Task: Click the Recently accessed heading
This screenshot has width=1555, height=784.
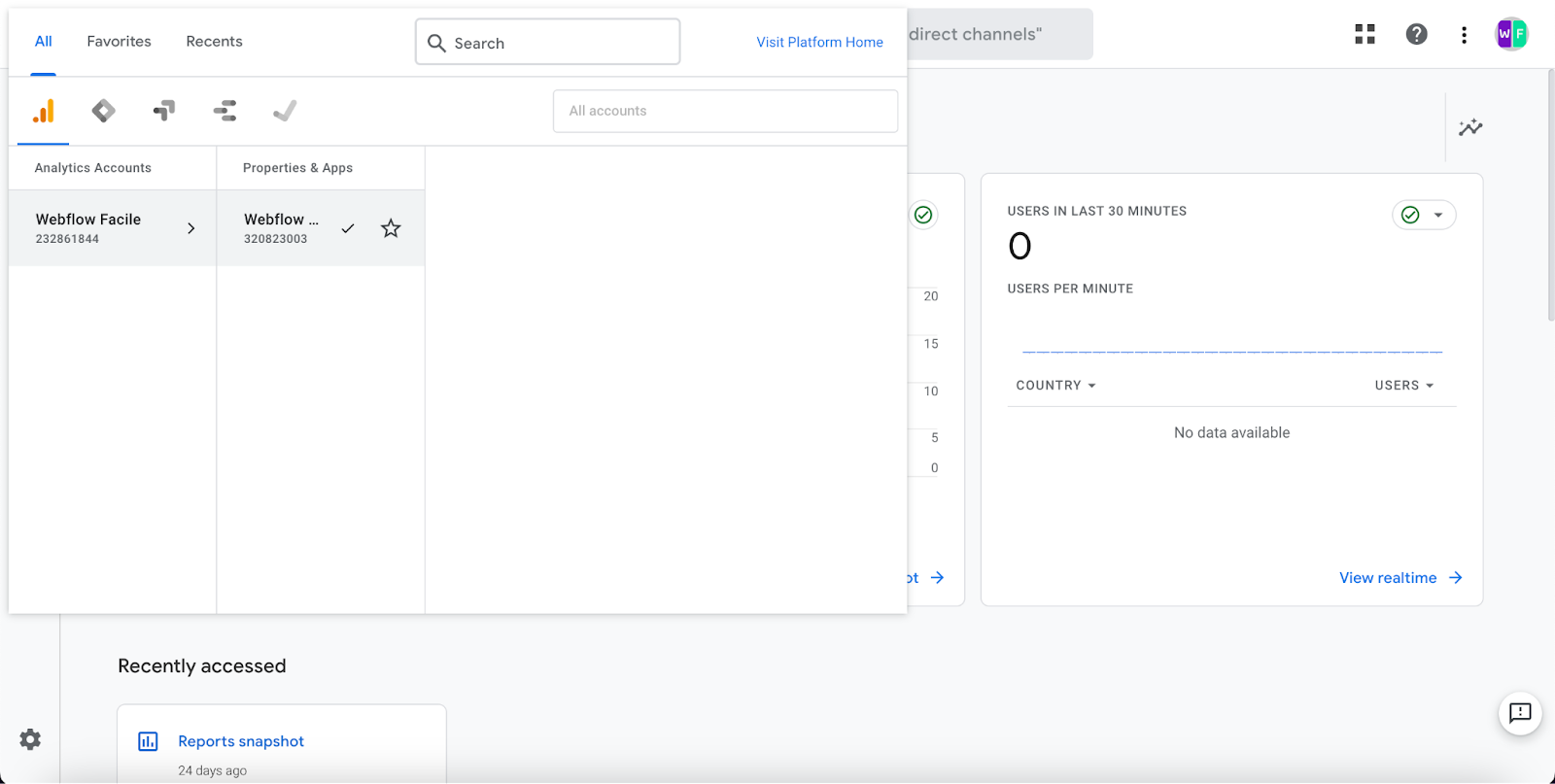Action: click(x=202, y=666)
